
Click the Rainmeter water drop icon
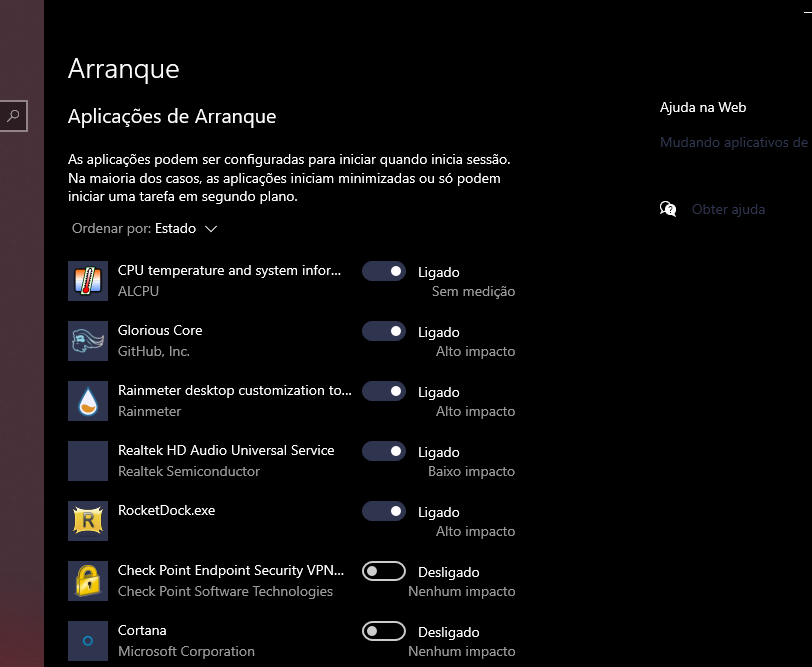pos(87,401)
